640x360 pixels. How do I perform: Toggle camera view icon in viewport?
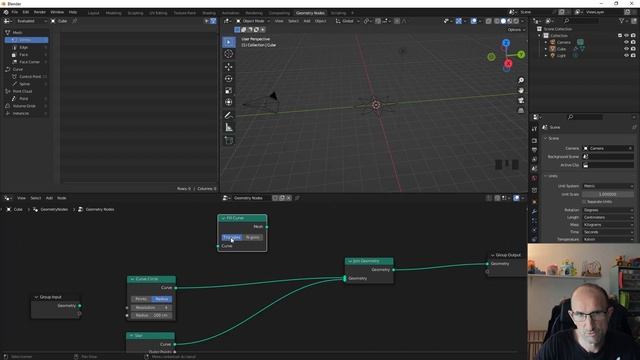(521, 100)
